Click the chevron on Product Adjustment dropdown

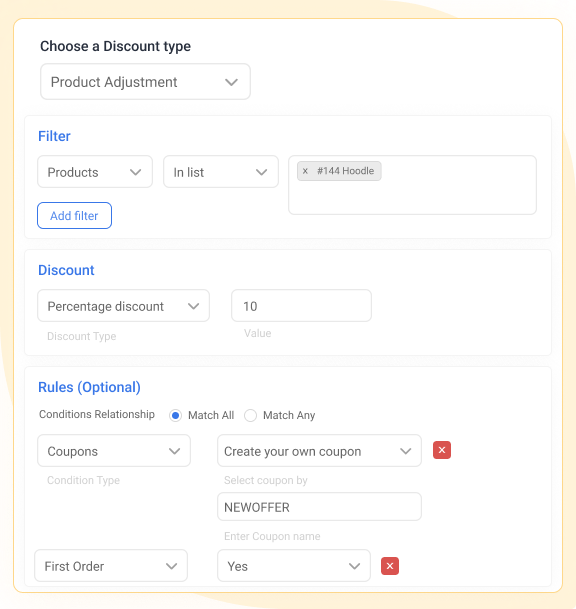point(231,82)
